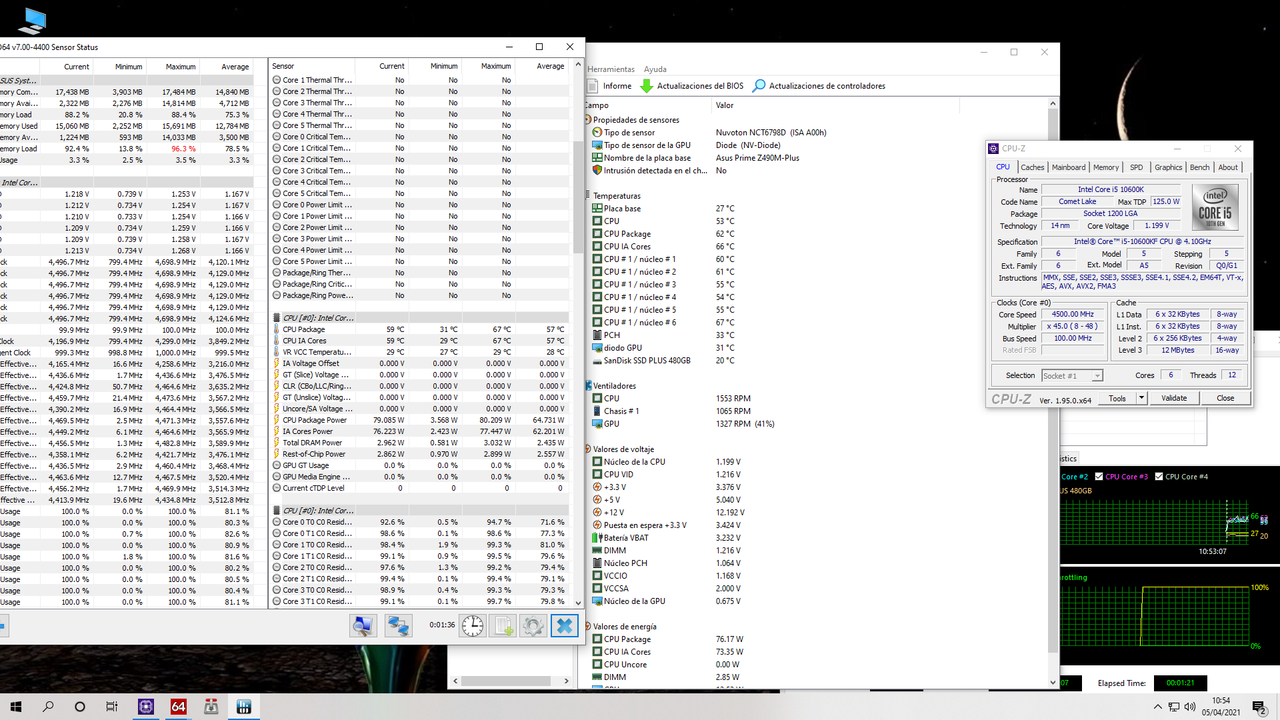Click CPU Package Power sensor row icon
The height and width of the screenshot is (720, 1280).
tap(277, 419)
